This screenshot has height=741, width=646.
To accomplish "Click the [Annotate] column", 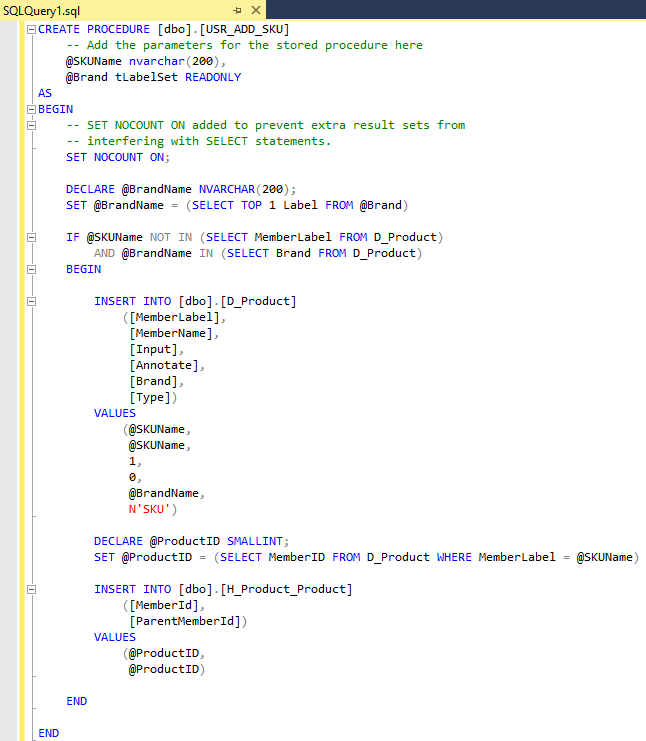I will (164, 365).
